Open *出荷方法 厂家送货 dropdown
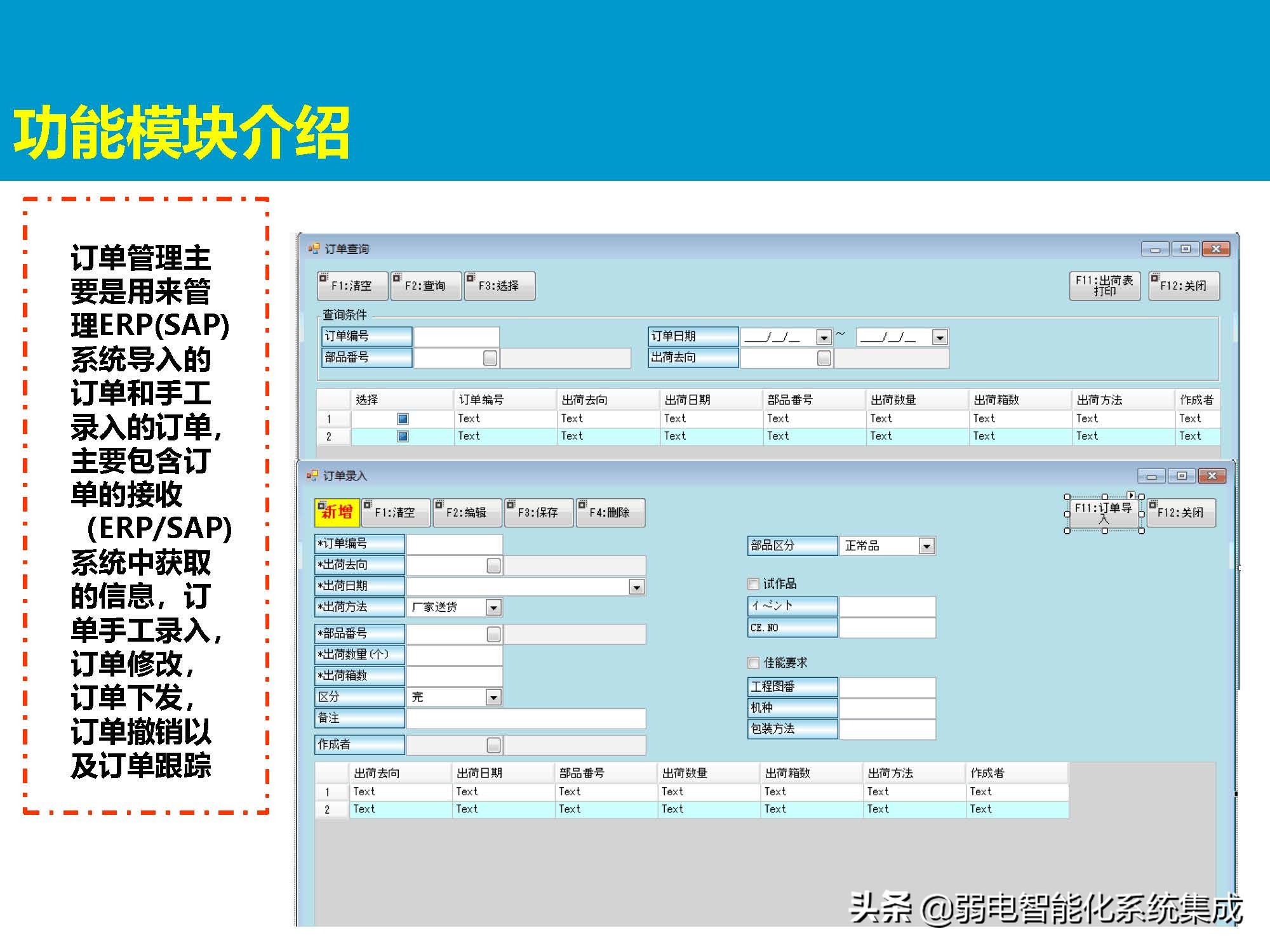 493,607
